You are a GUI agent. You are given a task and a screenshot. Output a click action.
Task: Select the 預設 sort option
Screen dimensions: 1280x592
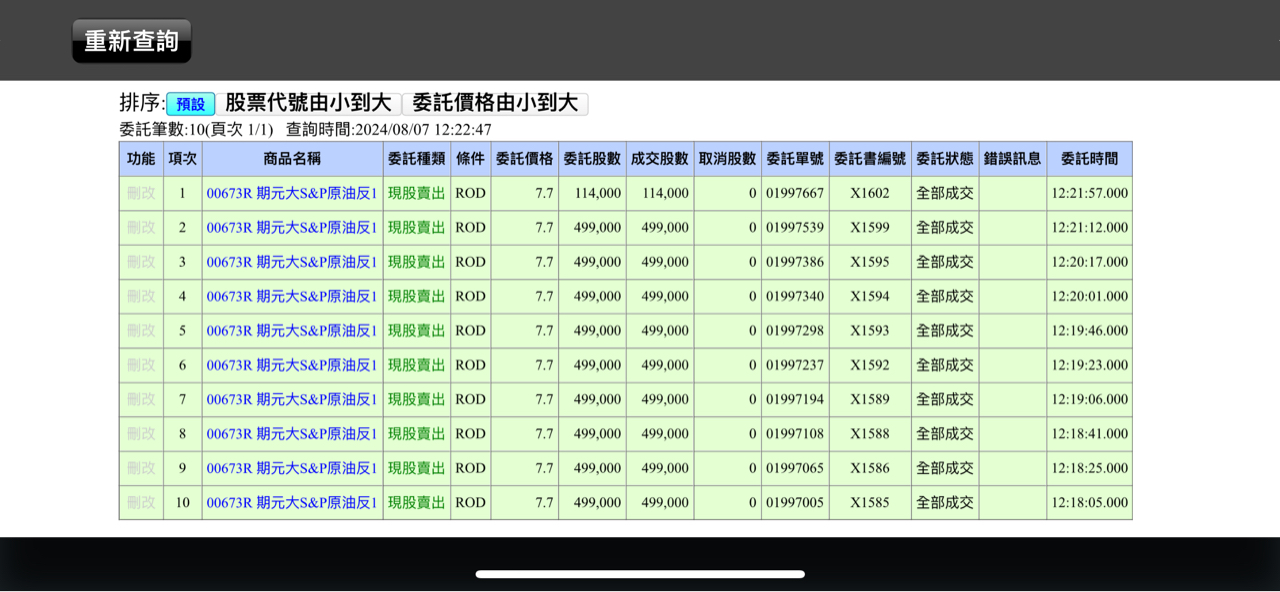pos(190,104)
